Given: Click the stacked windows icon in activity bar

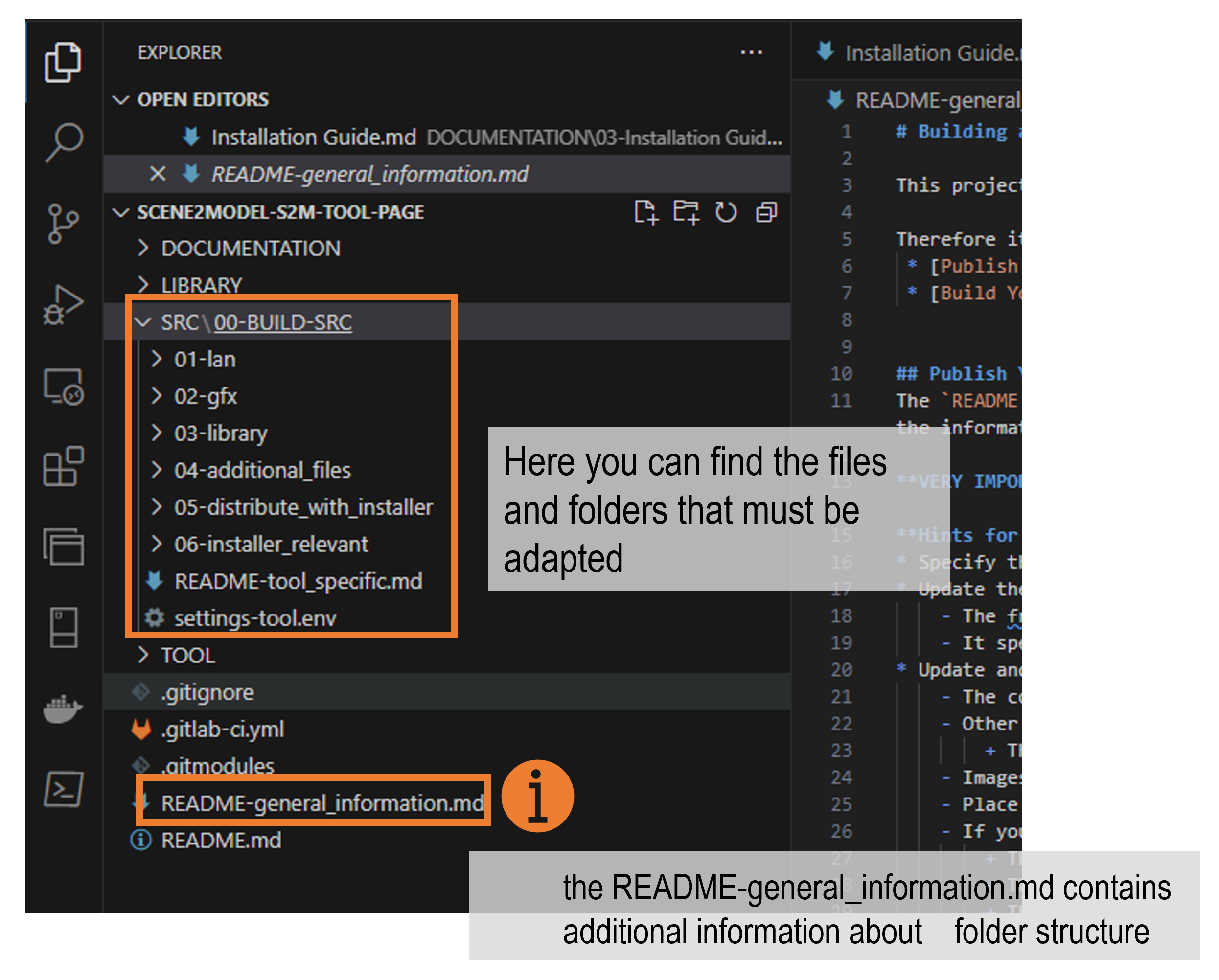Looking at the screenshot, I should click(x=63, y=547).
